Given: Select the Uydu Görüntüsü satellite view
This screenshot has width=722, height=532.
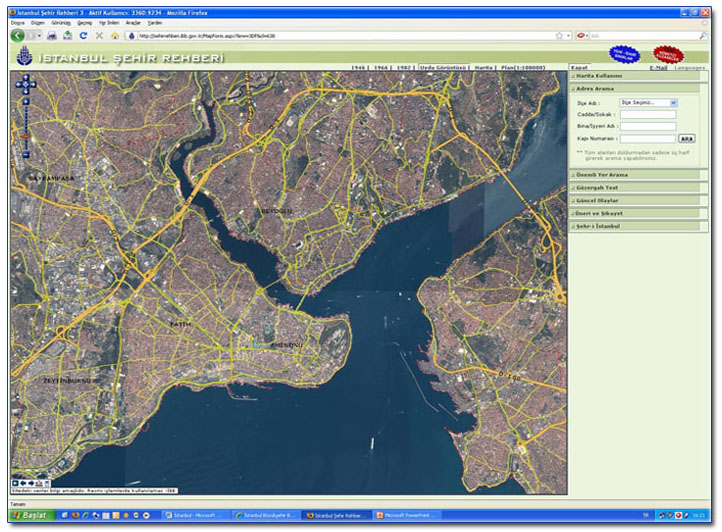Looking at the screenshot, I should 442,68.
